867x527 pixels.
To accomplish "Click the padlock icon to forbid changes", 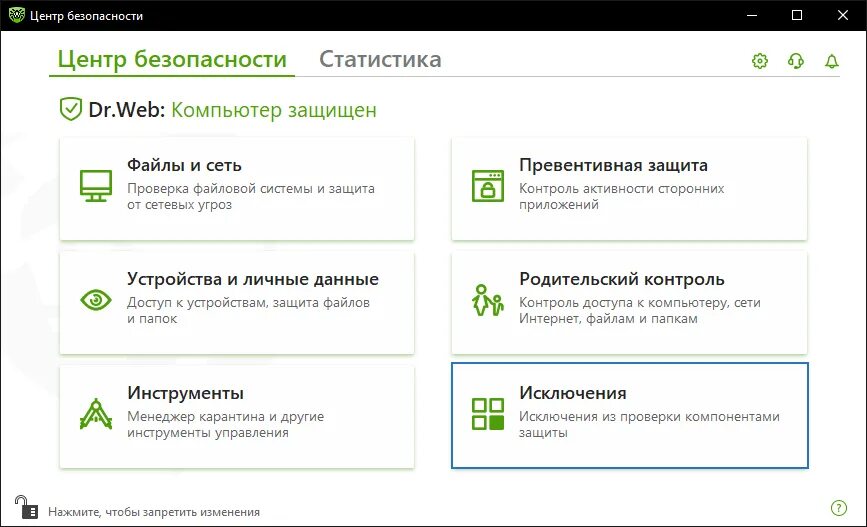I will pos(26,507).
